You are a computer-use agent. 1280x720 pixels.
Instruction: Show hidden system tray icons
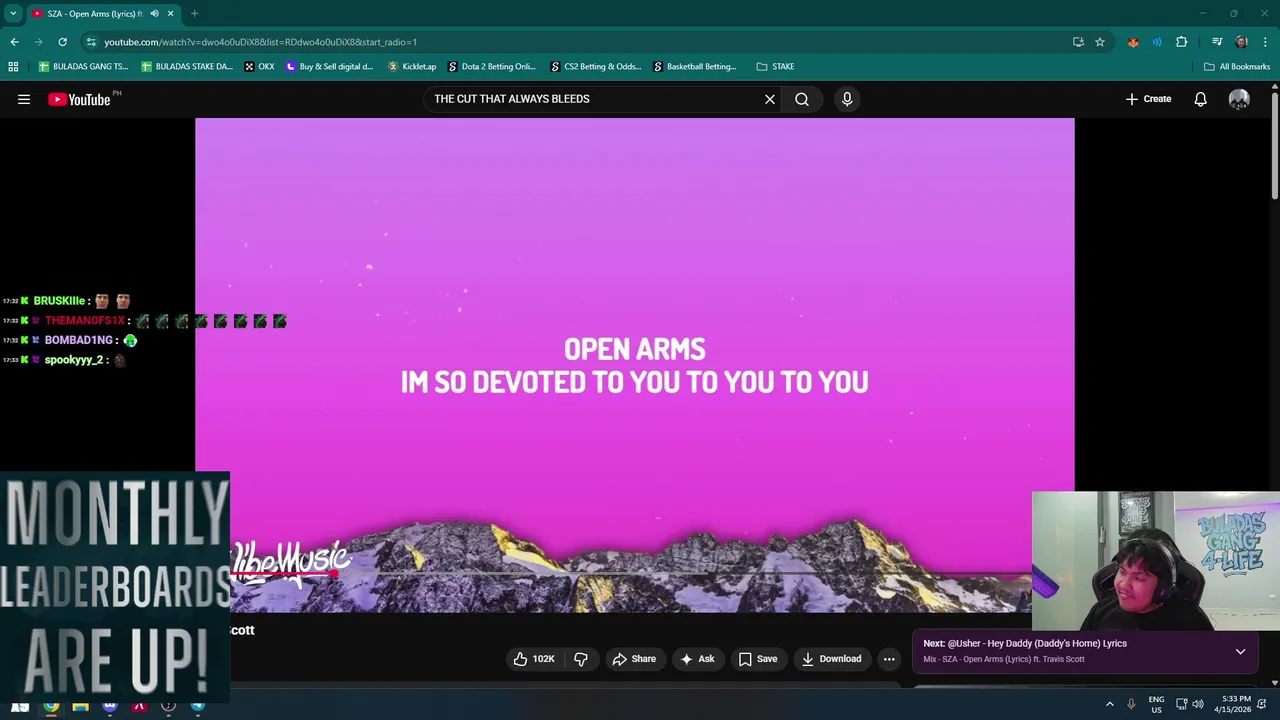coord(1109,704)
